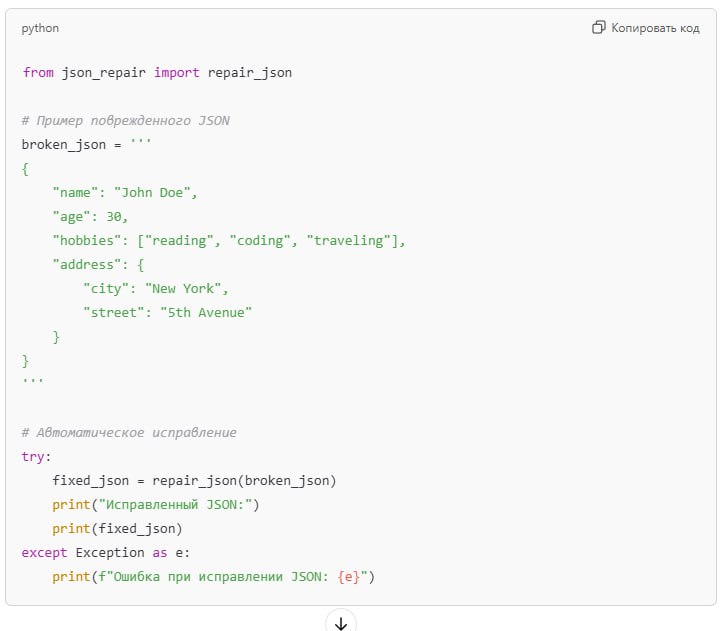Image resolution: width=725 pixels, height=631 pixels.
Task: Click the "John Doe" string value
Action: (152, 192)
